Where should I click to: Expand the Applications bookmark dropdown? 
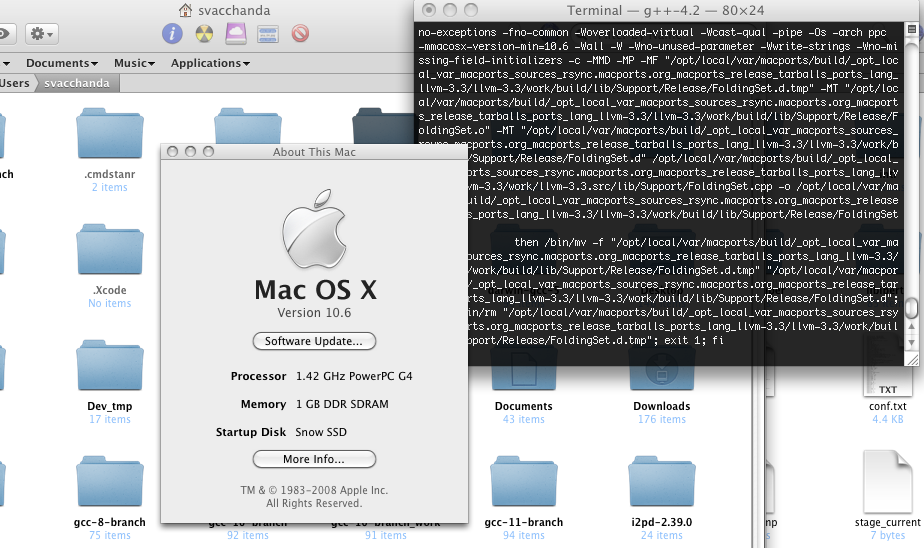(x=210, y=63)
